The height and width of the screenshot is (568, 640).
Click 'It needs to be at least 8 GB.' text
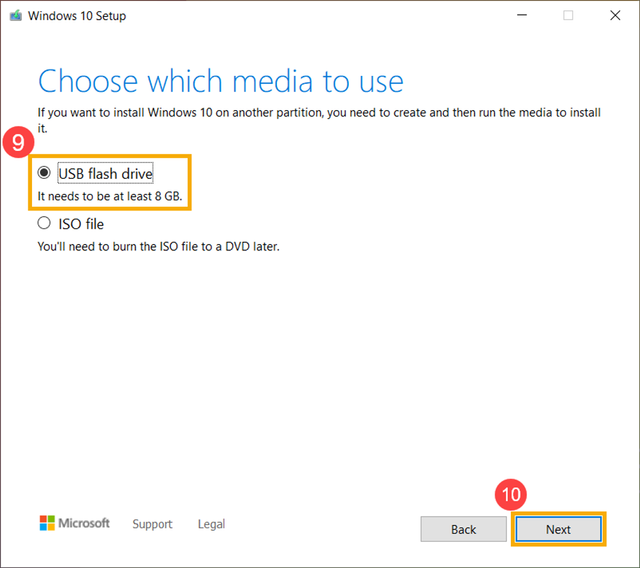[x=110, y=196]
